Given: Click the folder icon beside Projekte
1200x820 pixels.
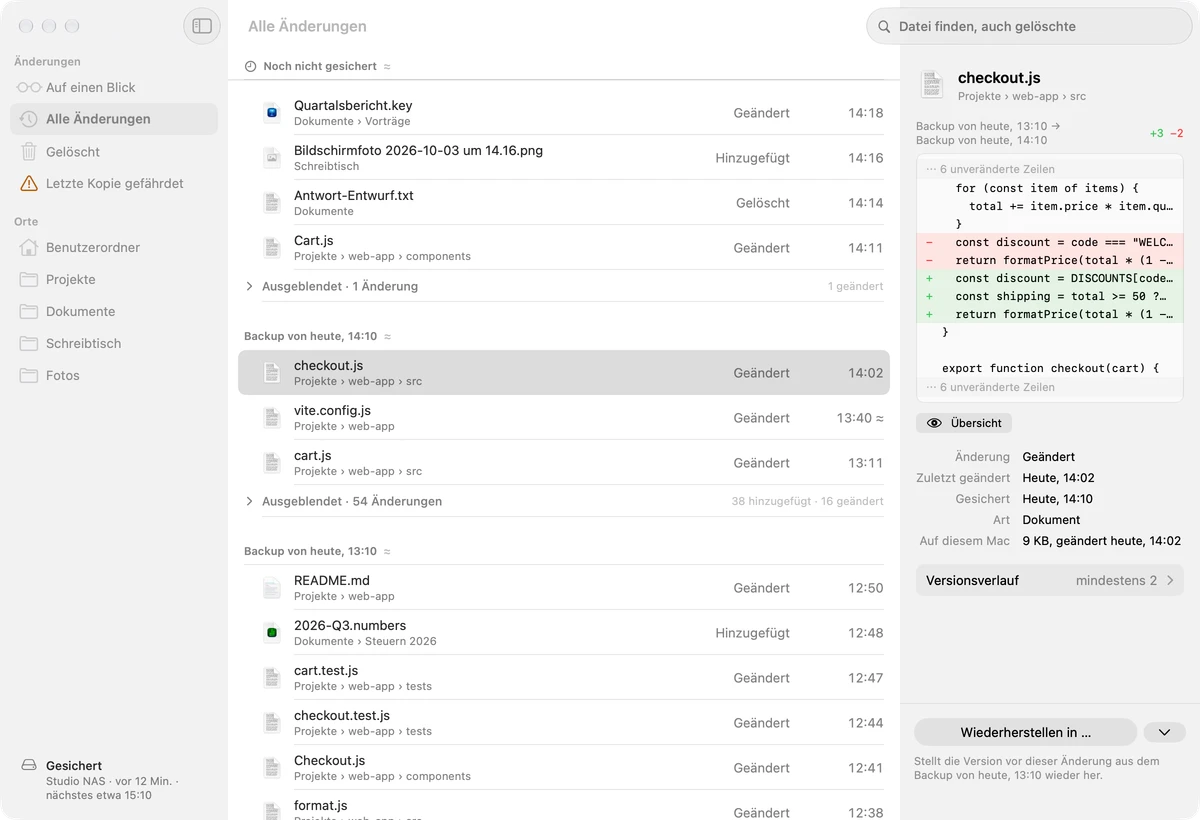Looking at the screenshot, I should pyautogui.click(x=29, y=280).
